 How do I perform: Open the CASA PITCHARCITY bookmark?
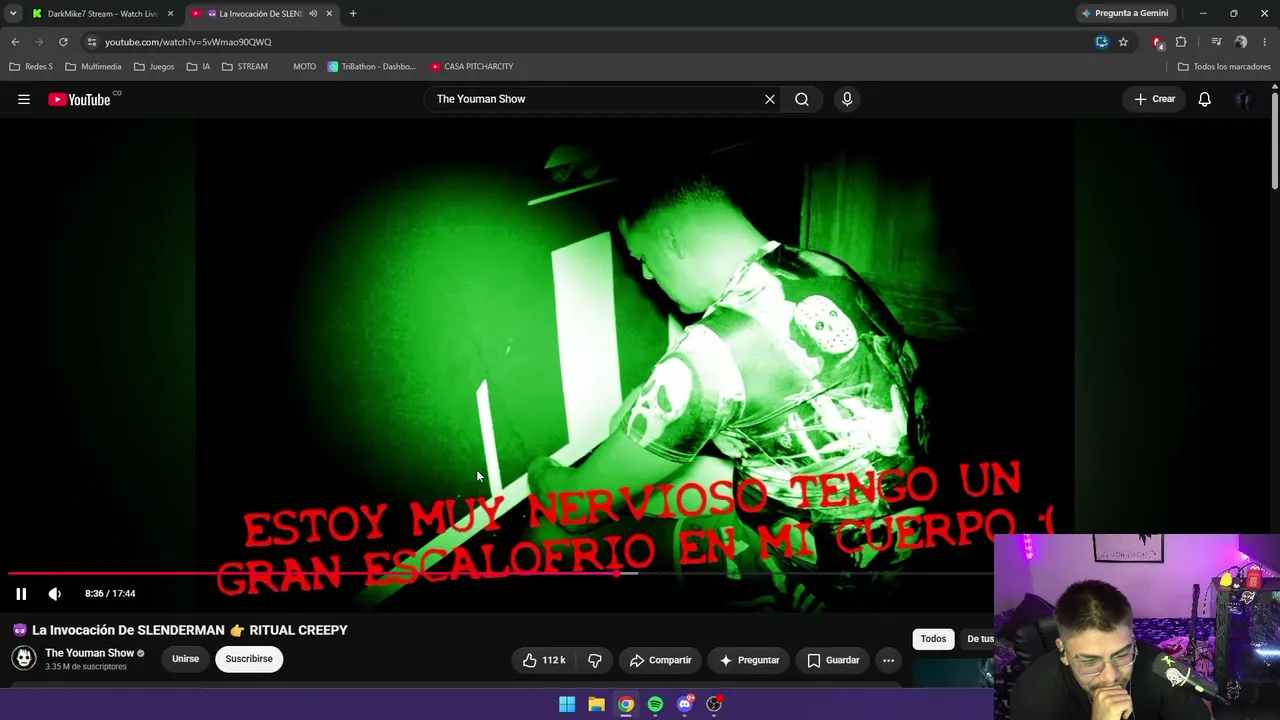472,67
